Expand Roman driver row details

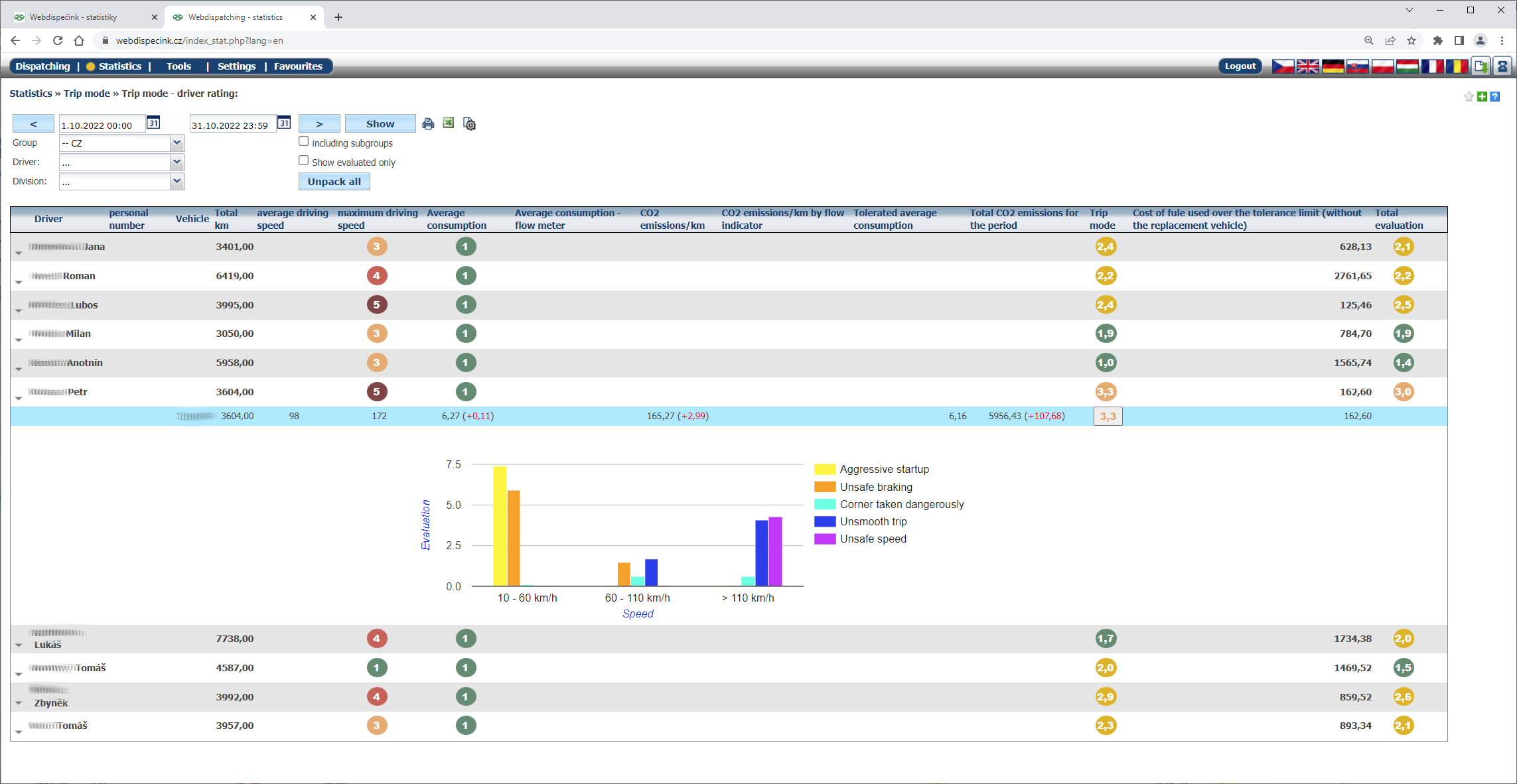click(19, 281)
